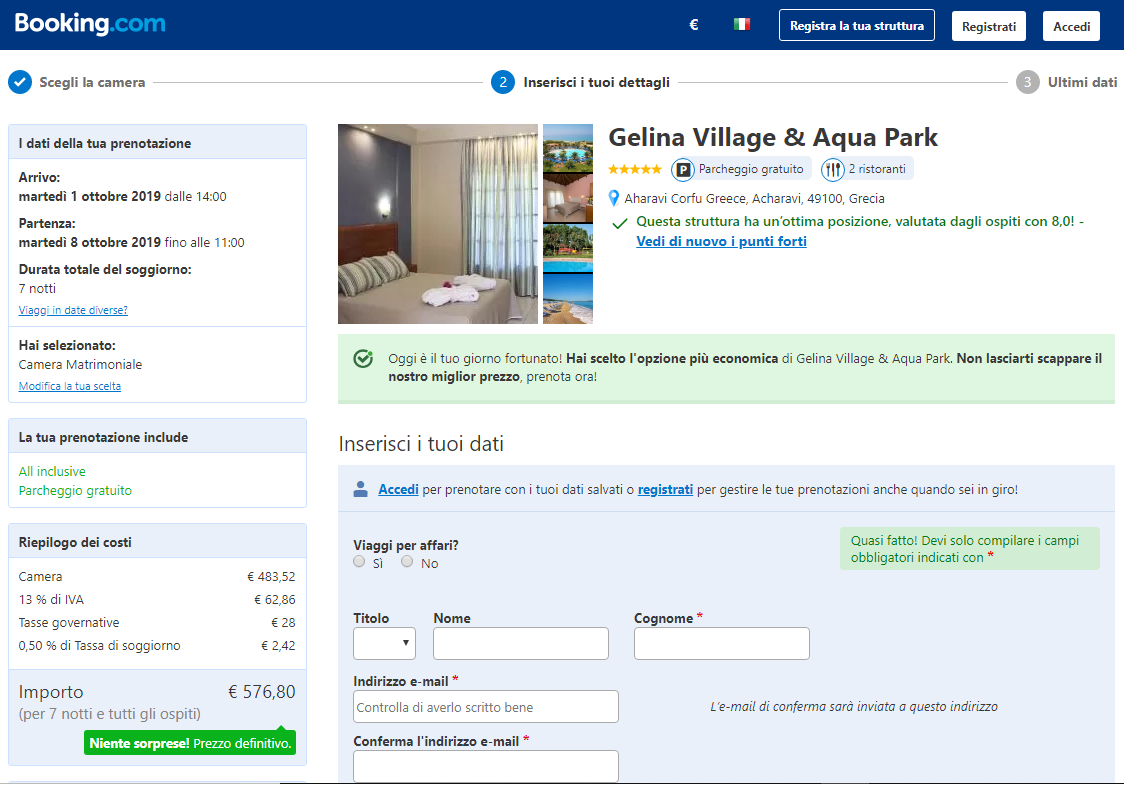
Task: Click the Riepilogo dei costi header
Action: 157,541
